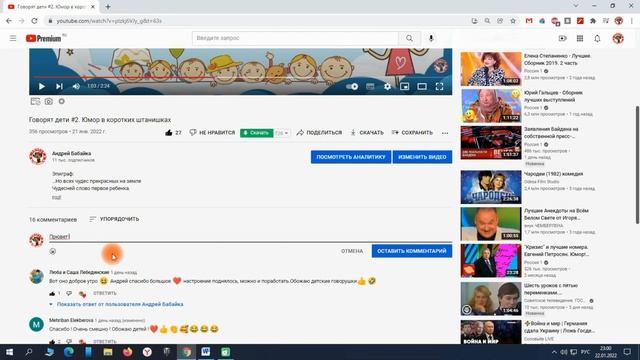The width and height of the screenshot is (640, 360).
Task: Open Gmail extension icon in toolbar
Action: tap(529, 21)
